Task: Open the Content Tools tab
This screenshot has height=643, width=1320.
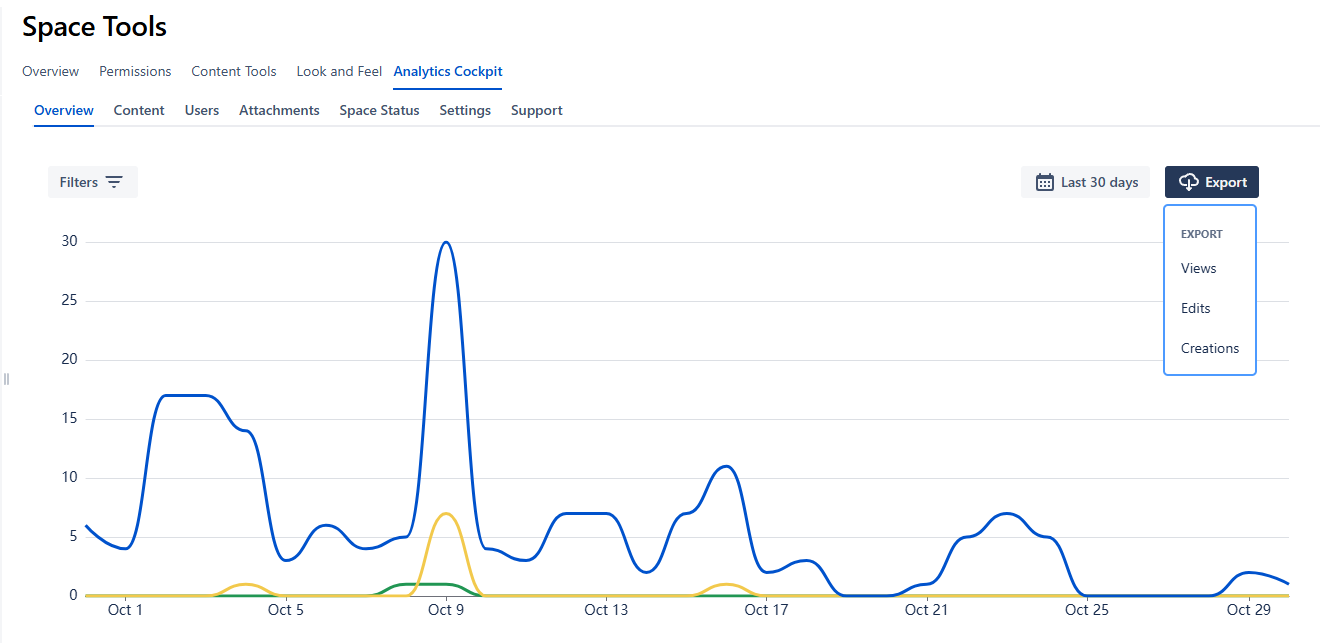Action: (x=234, y=71)
